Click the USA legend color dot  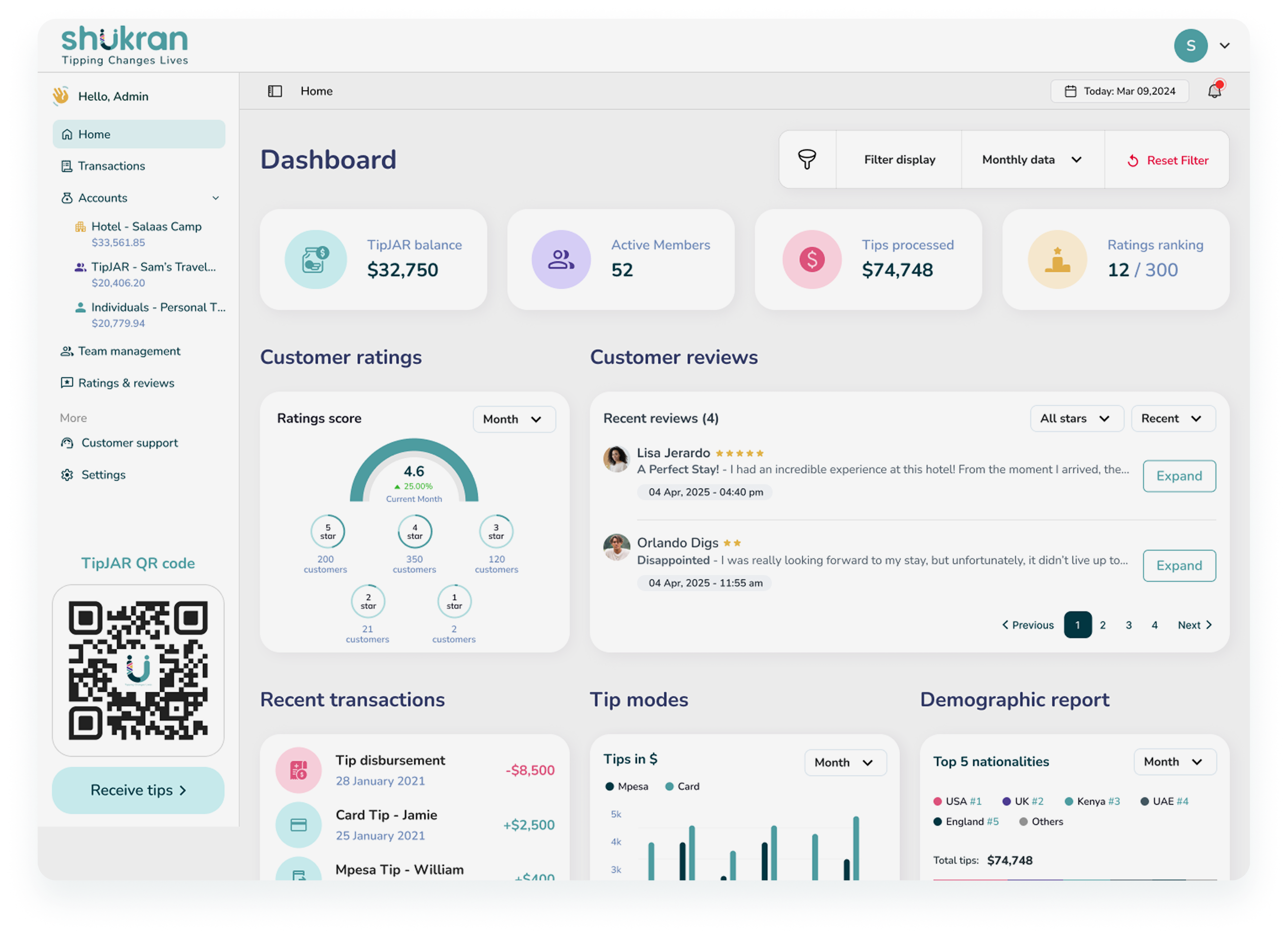938,801
